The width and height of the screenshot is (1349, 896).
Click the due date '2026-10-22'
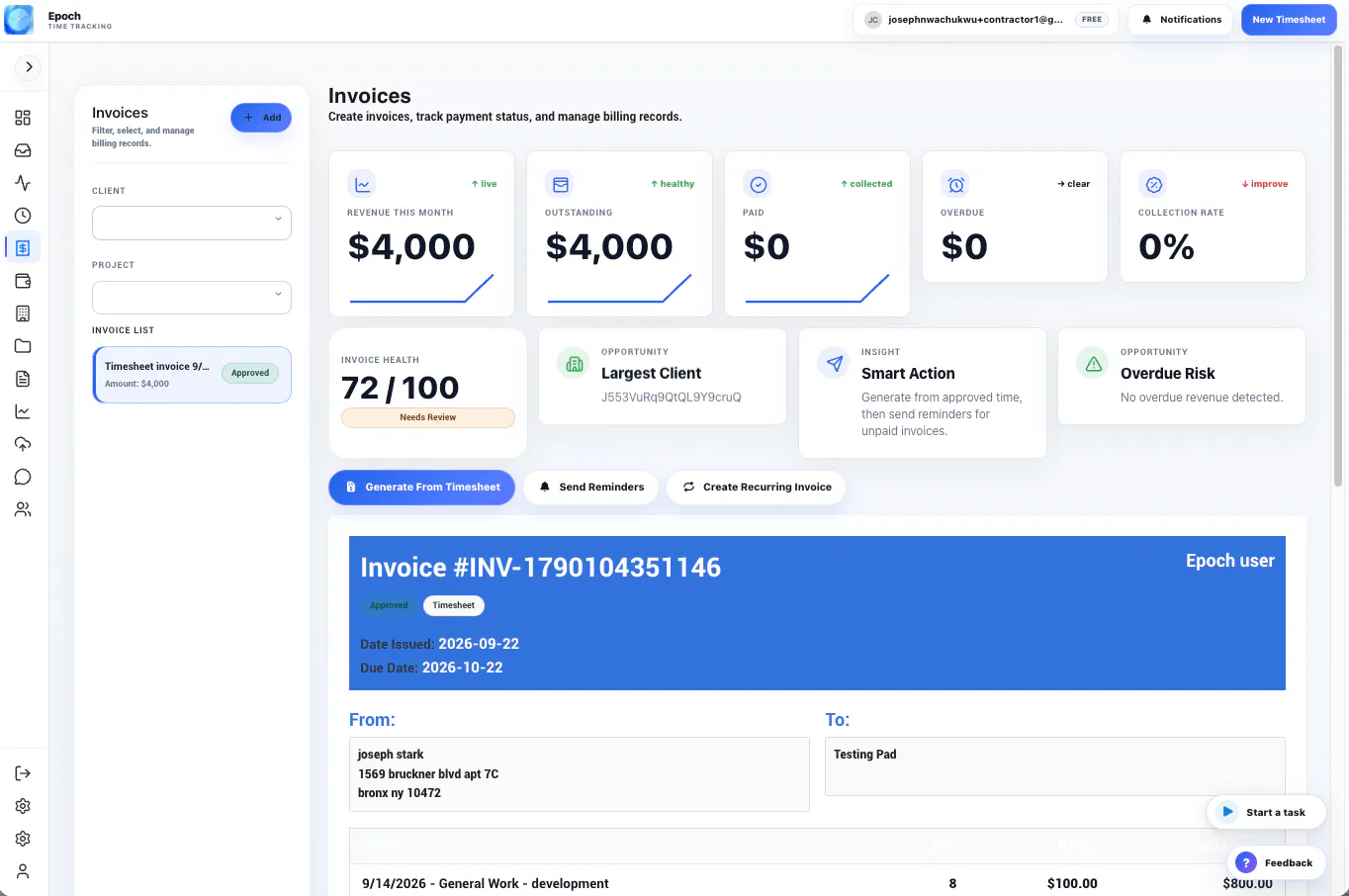click(x=462, y=668)
